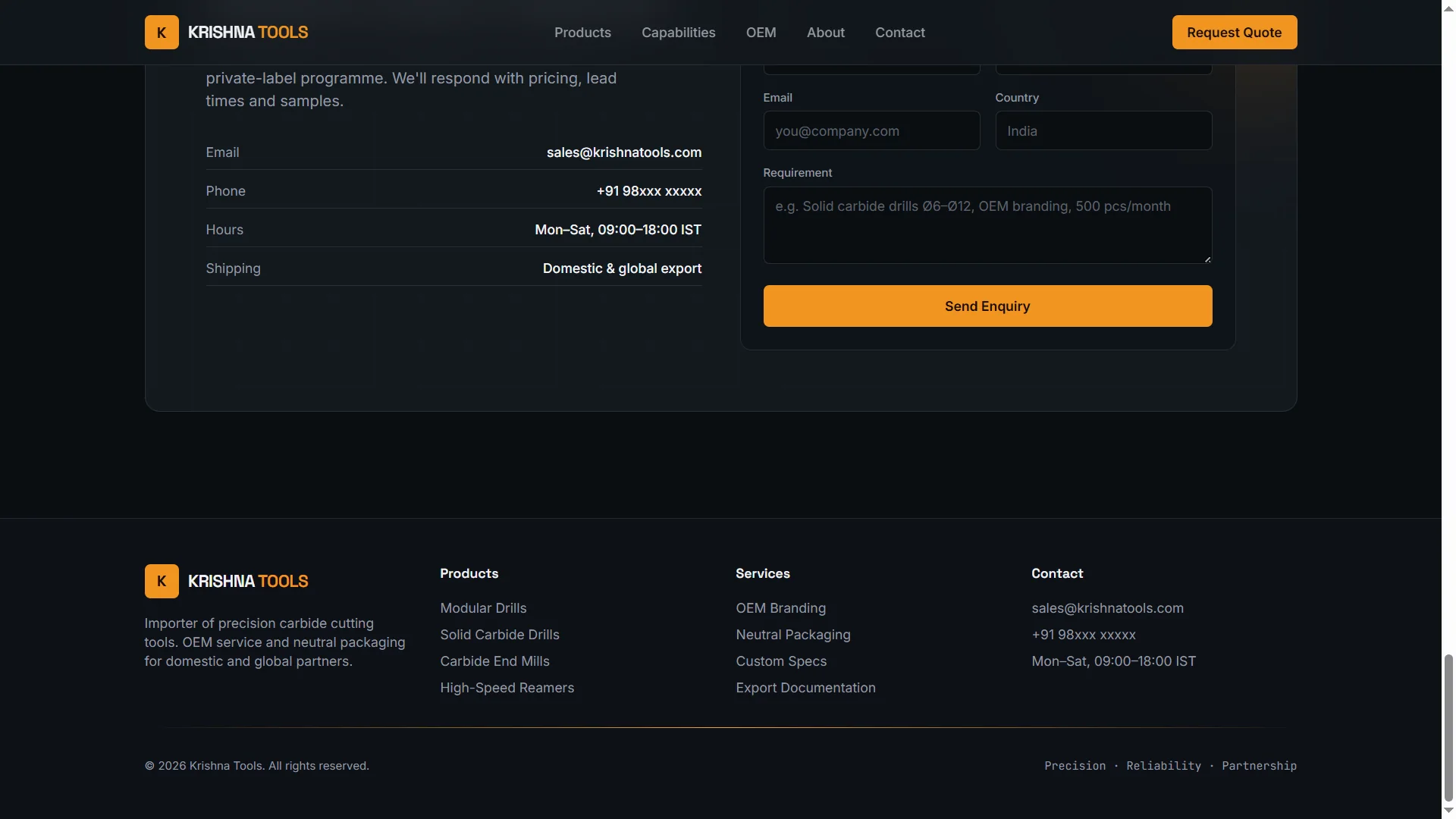
Task: Submit form with Send Enquiry button
Action: click(987, 306)
